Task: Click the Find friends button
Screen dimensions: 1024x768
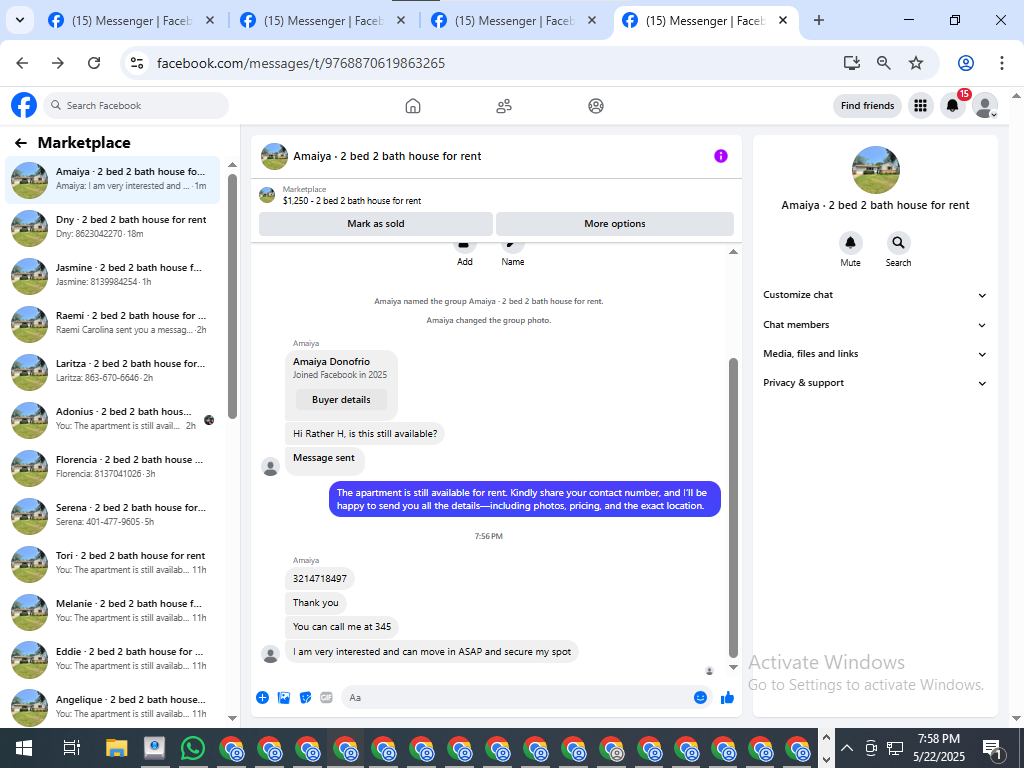Action: pos(867,106)
